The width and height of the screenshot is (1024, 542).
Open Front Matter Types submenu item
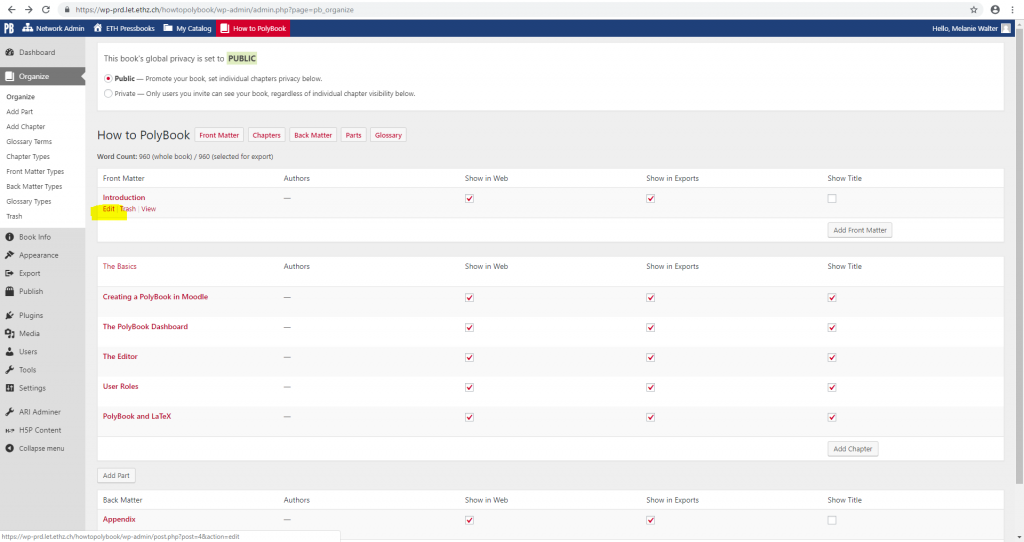pos(35,172)
